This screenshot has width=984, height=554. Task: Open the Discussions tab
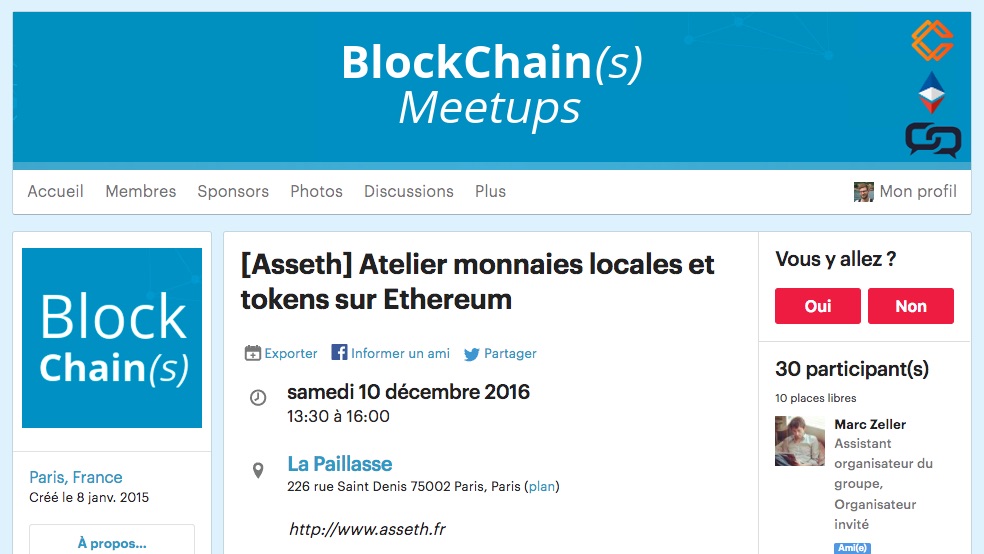[x=409, y=191]
